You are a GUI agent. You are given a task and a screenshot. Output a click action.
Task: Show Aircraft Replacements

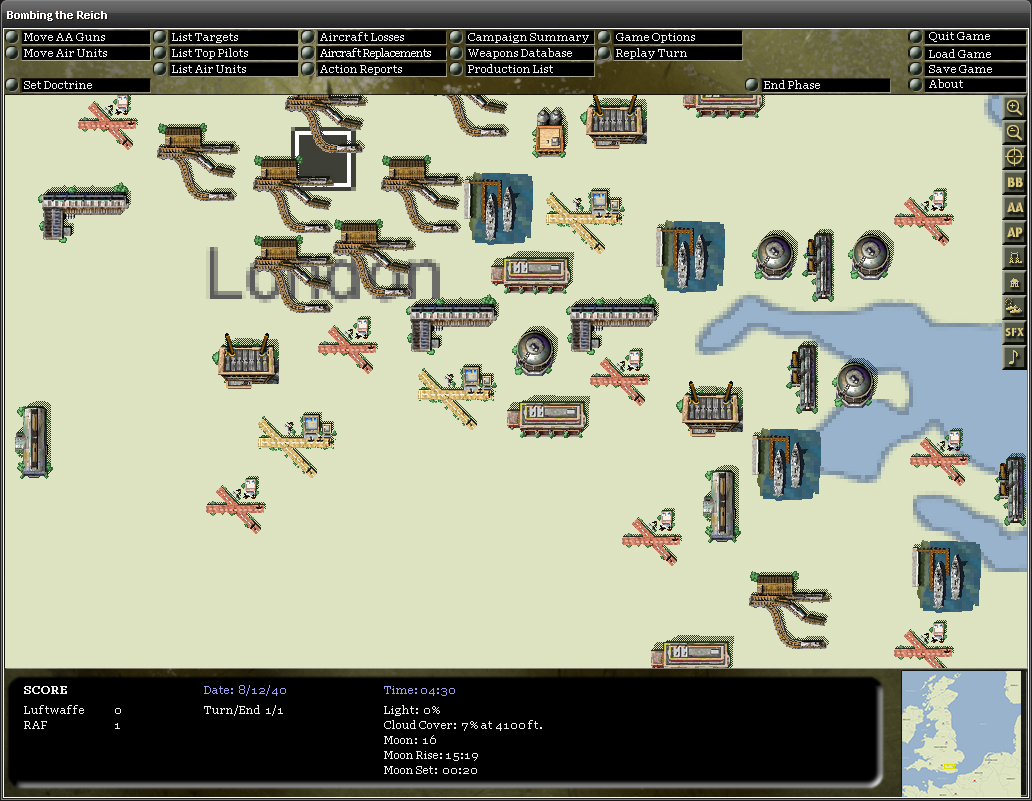[x=374, y=53]
